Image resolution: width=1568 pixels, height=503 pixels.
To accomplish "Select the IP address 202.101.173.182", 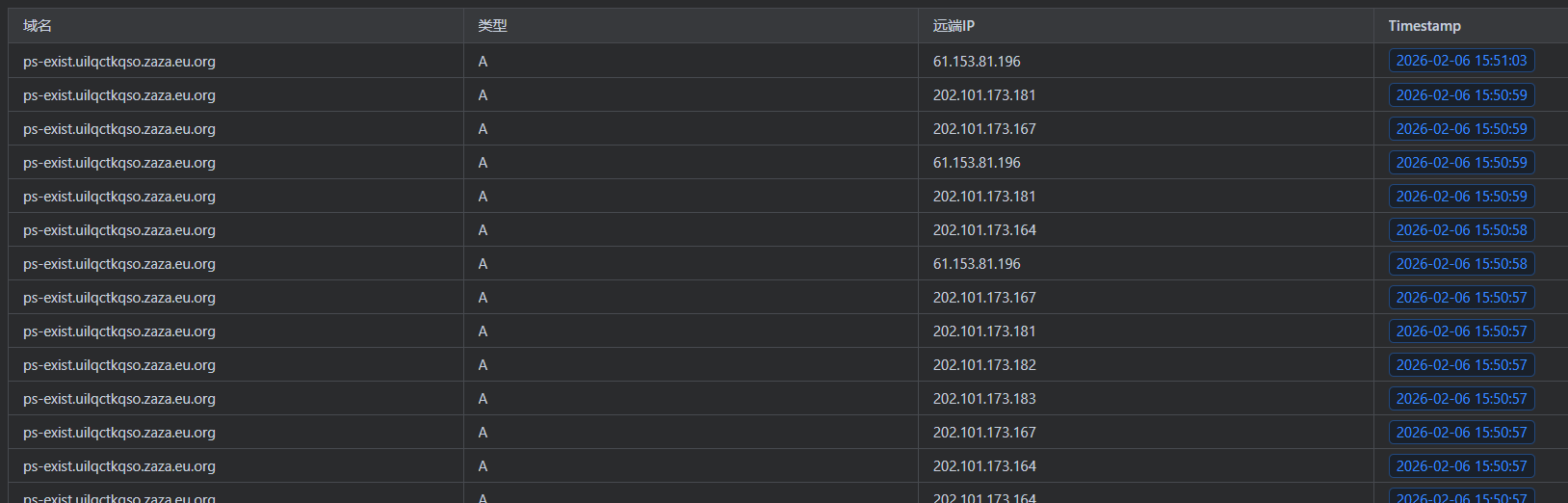I will tap(983, 365).
